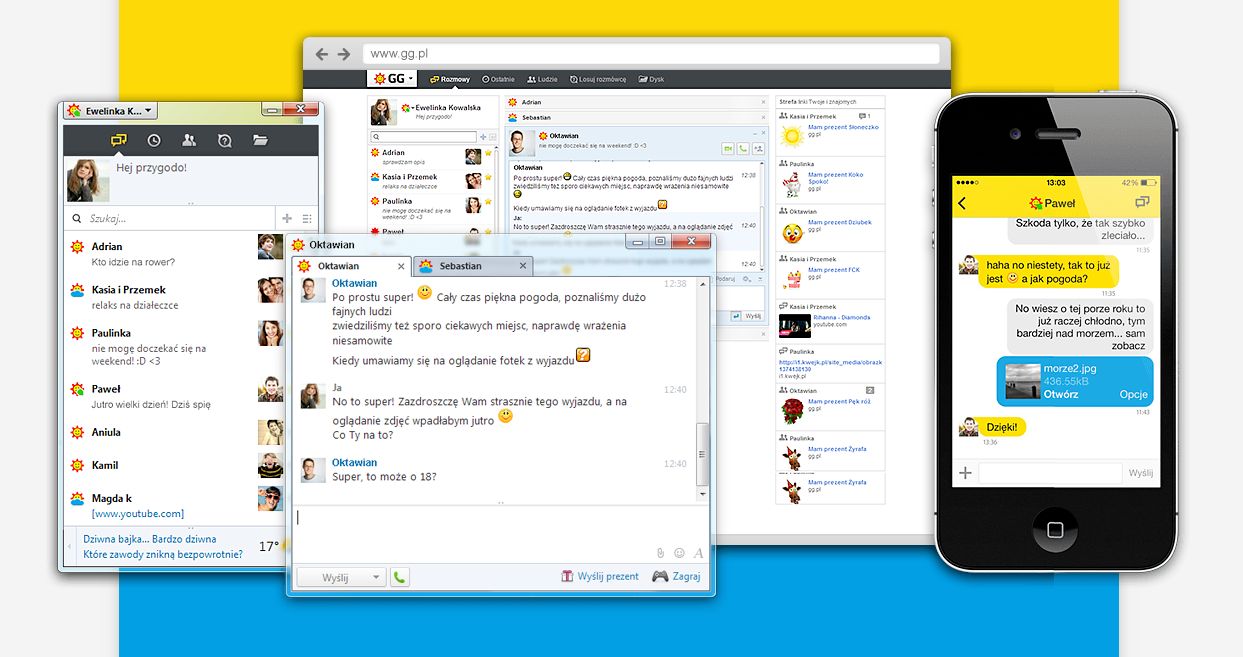Go back using browser back arrow

tap(322, 54)
